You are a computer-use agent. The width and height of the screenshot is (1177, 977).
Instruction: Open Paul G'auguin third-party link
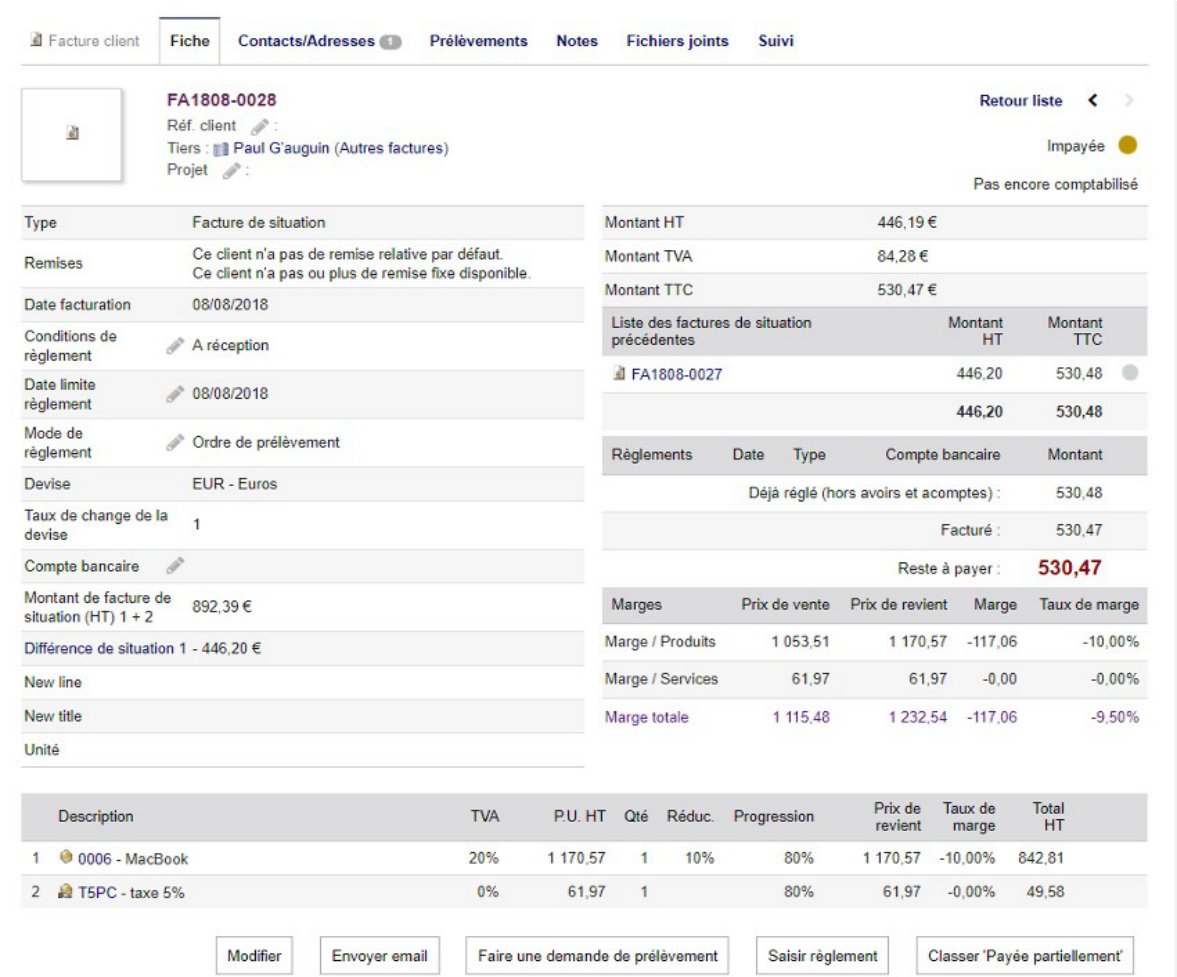pos(281,149)
